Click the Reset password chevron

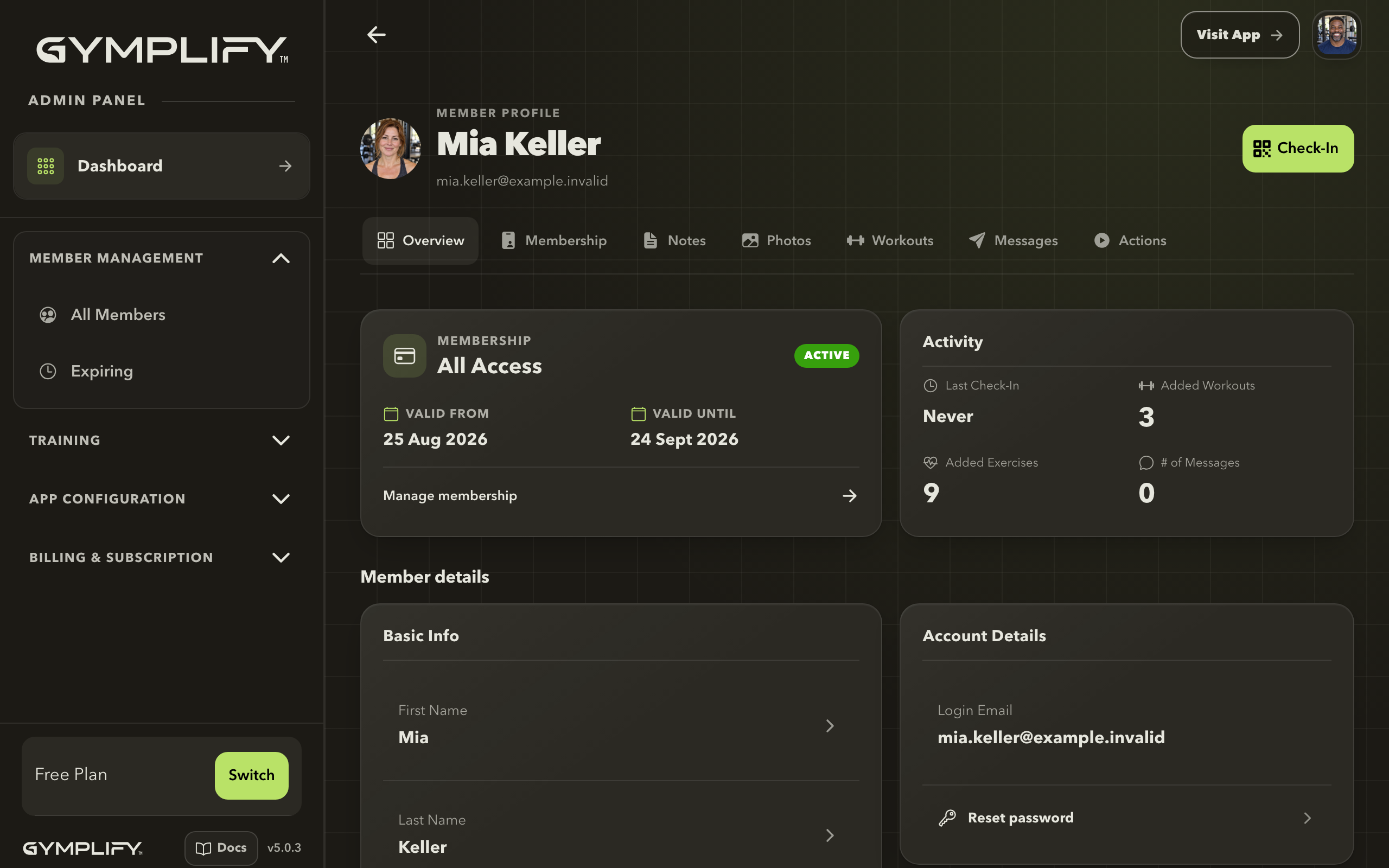point(1308,818)
